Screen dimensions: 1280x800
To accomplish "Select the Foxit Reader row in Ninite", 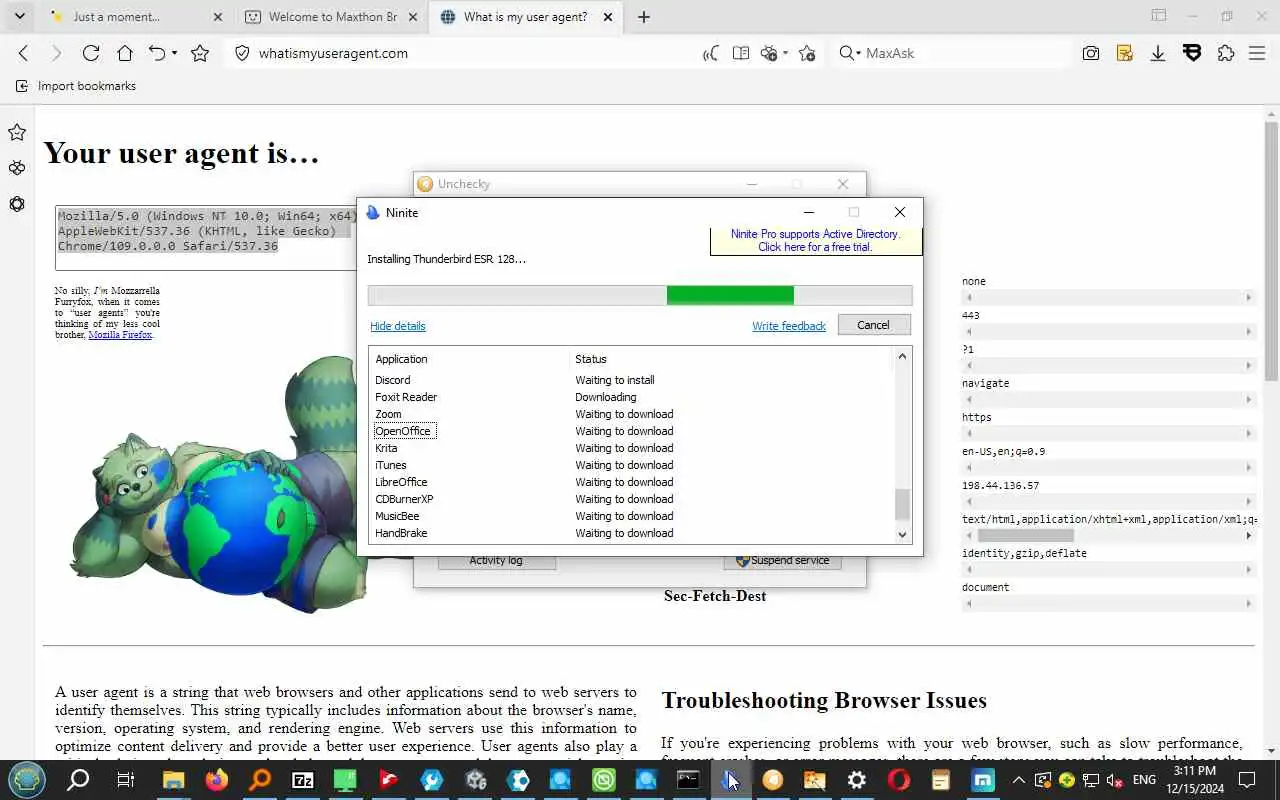I will [630, 397].
